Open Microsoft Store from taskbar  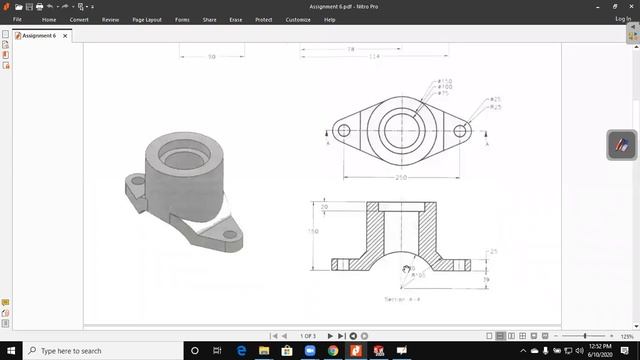287,351
